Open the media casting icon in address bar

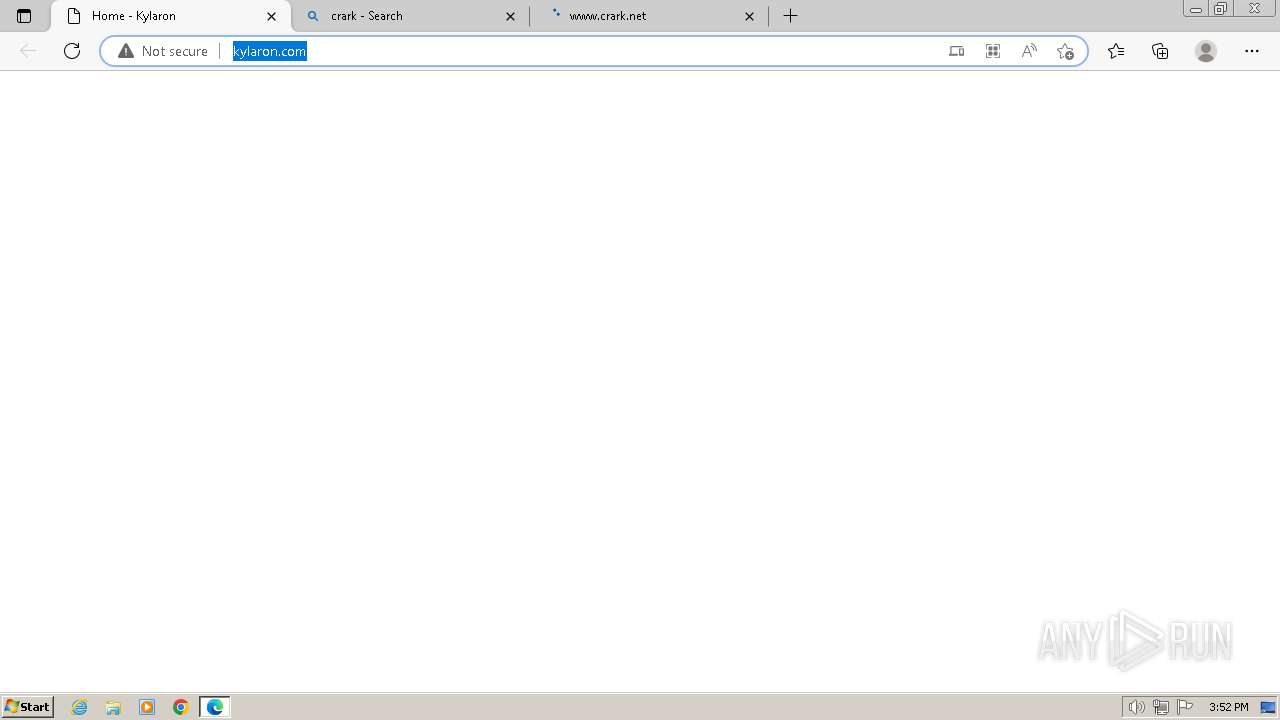pos(956,51)
